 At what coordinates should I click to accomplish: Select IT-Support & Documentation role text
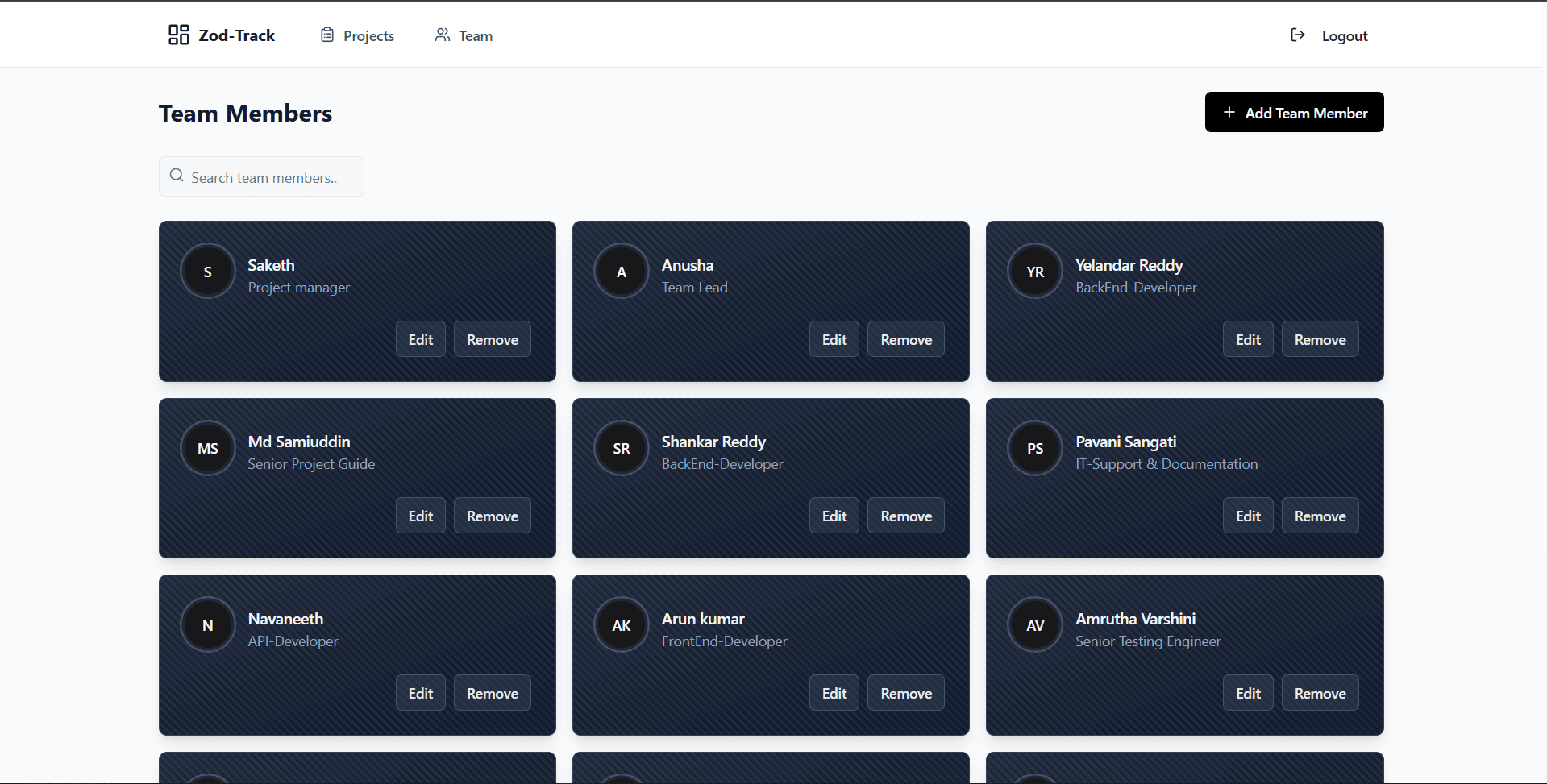click(x=1166, y=464)
